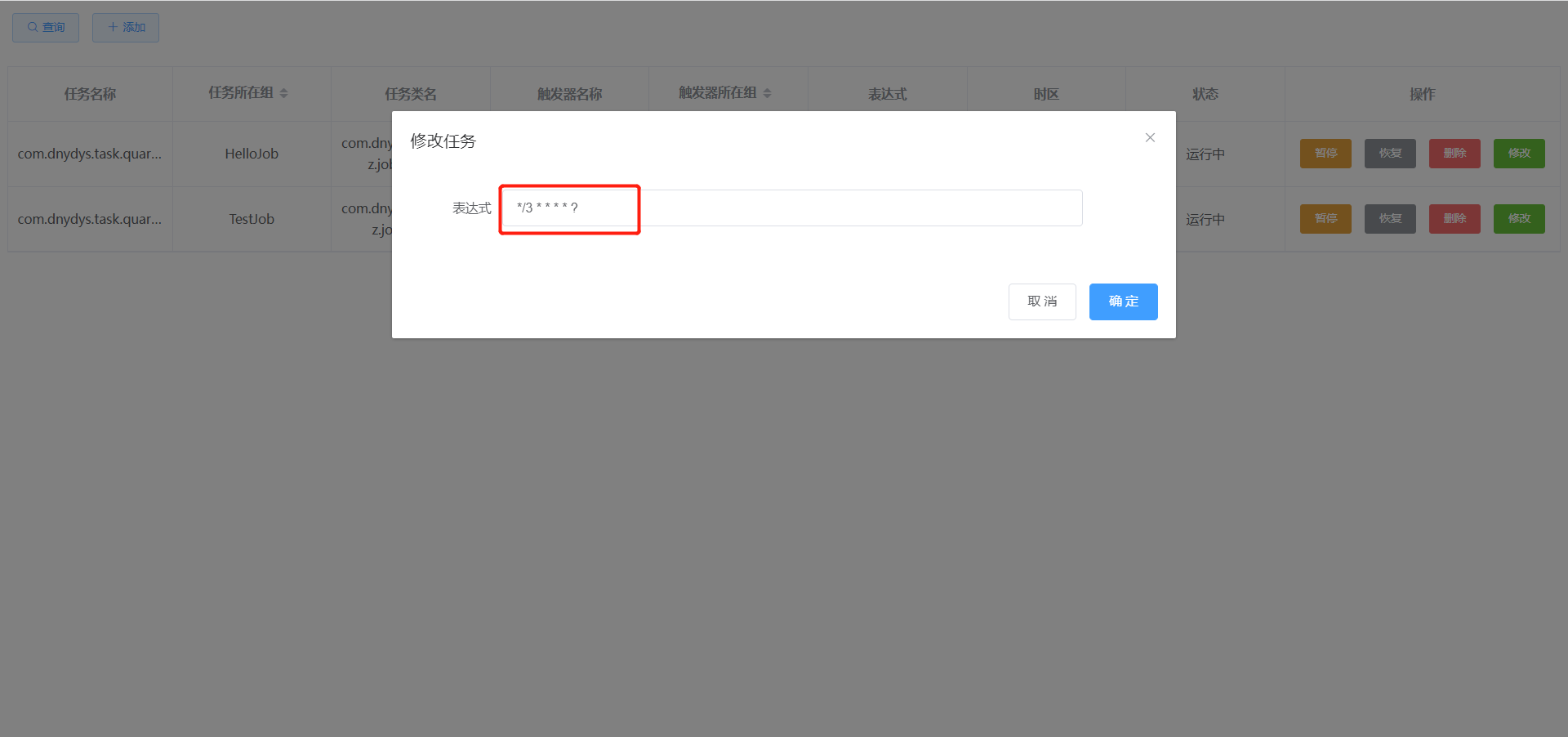This screenshot has width=1568, height=737.
Task: Click the plus icon on the 添加 button
Action: point(112,27)
